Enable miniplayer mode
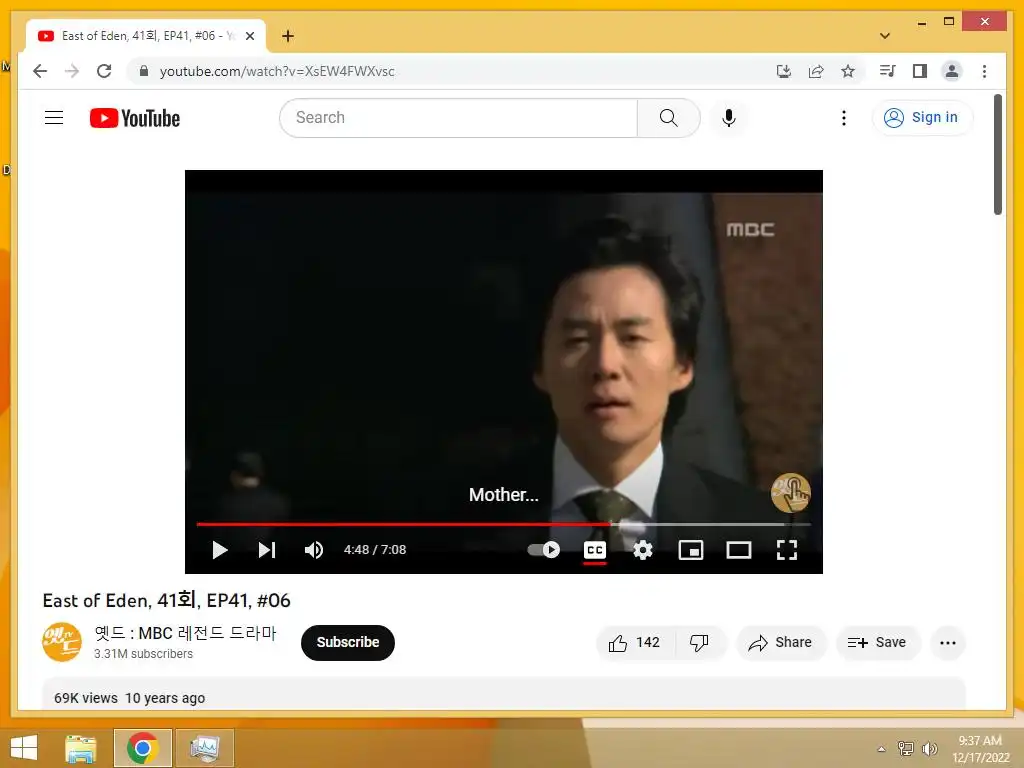1024x768 pixels. click(690, 550)
